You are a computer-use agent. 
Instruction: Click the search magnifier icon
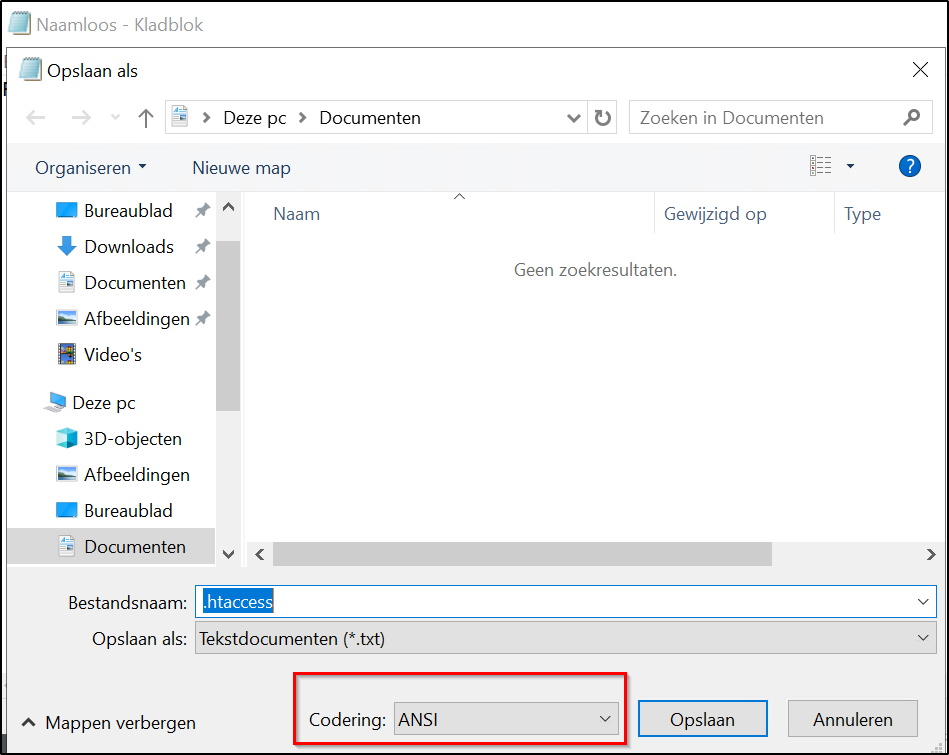[910, 118]
